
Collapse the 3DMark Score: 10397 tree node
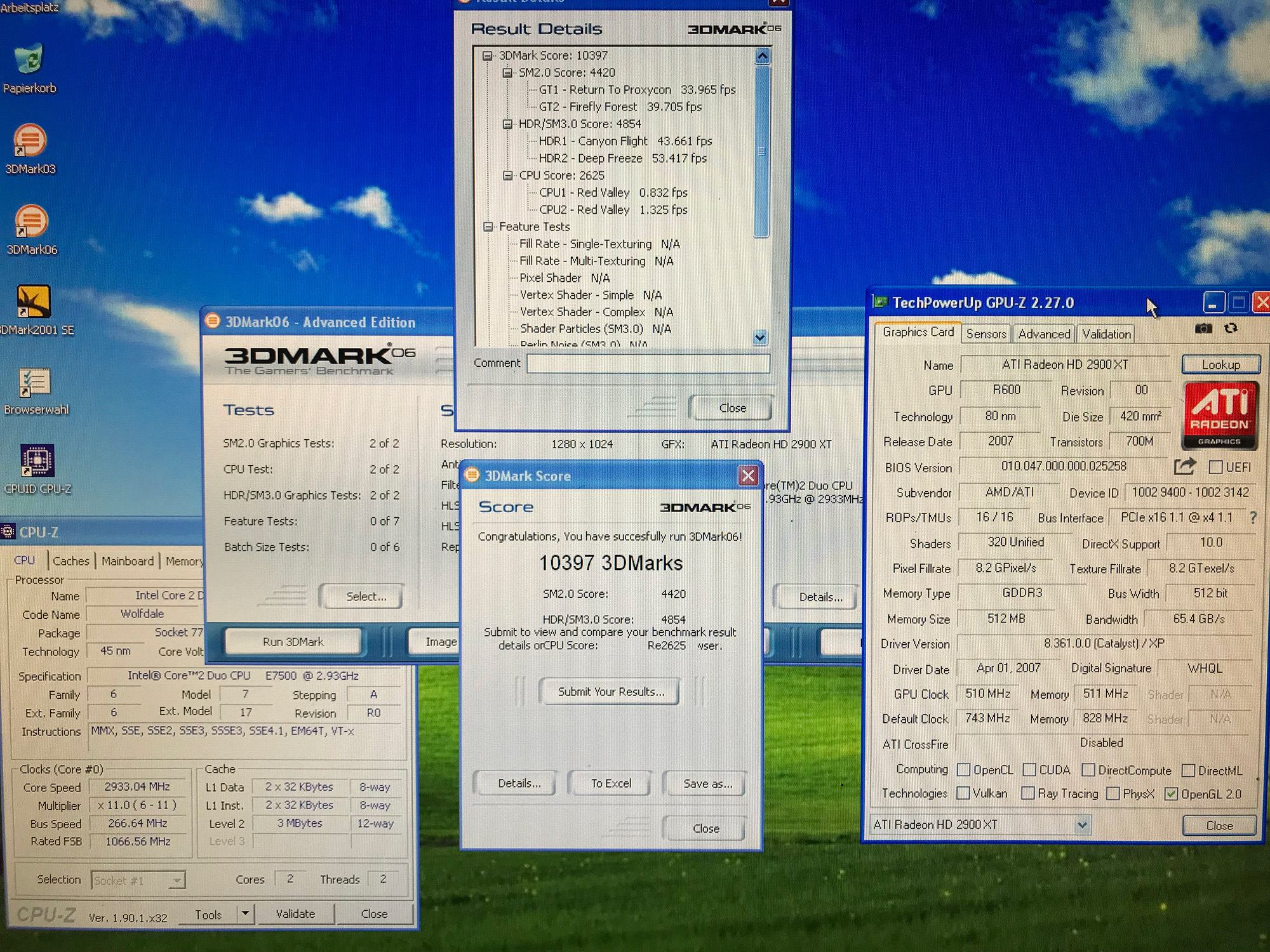(487, 56)
